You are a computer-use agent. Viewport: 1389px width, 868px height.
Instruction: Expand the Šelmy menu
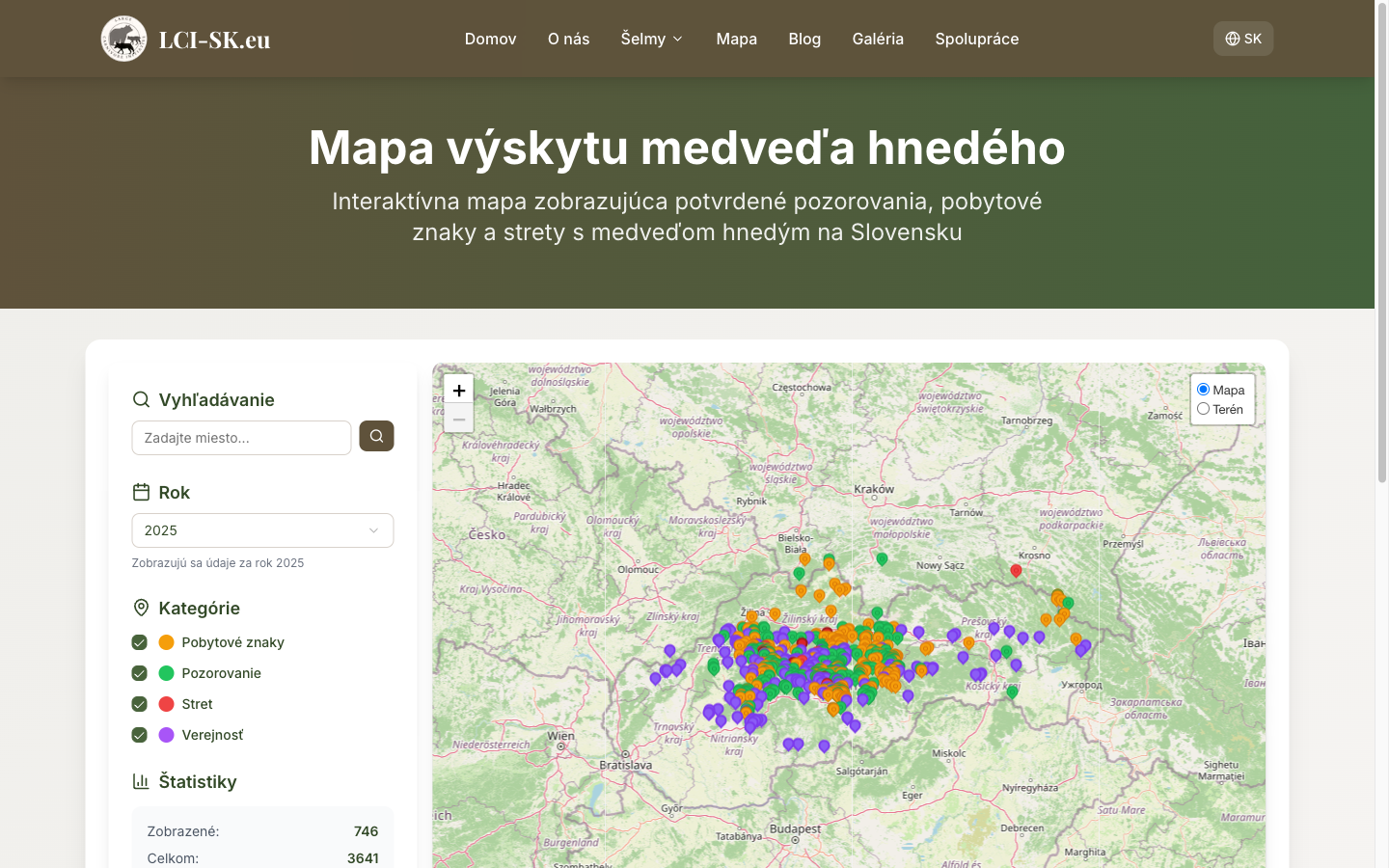point(652,39)
